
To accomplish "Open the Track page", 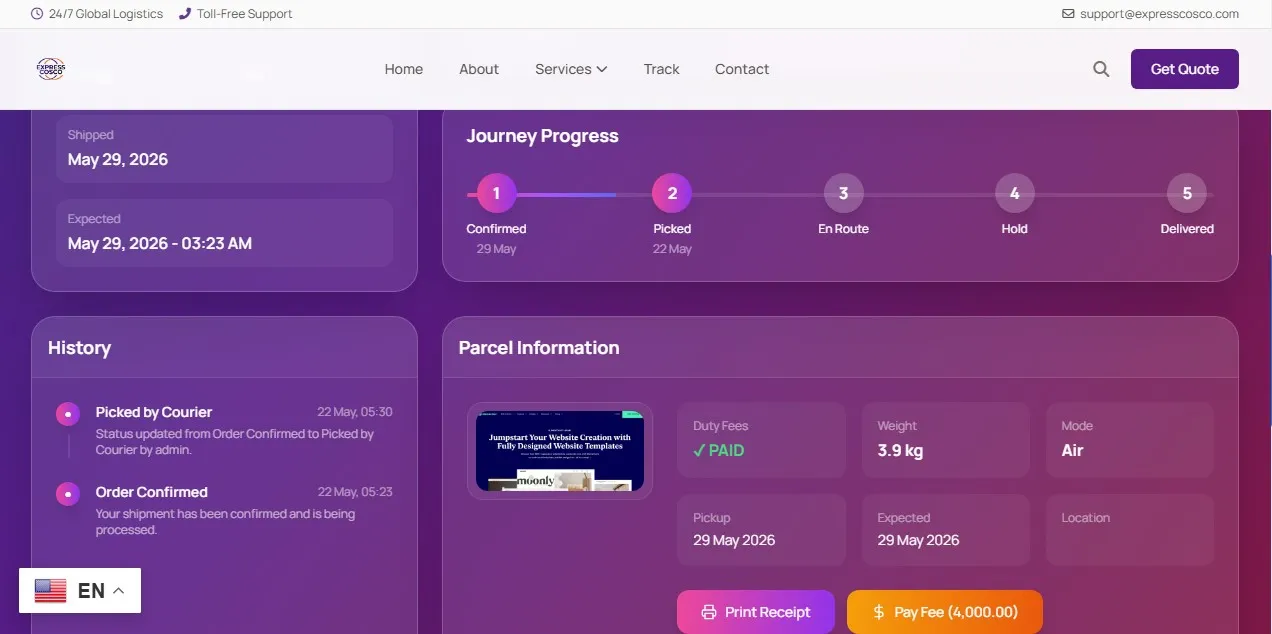I will (x=662, y=69).
